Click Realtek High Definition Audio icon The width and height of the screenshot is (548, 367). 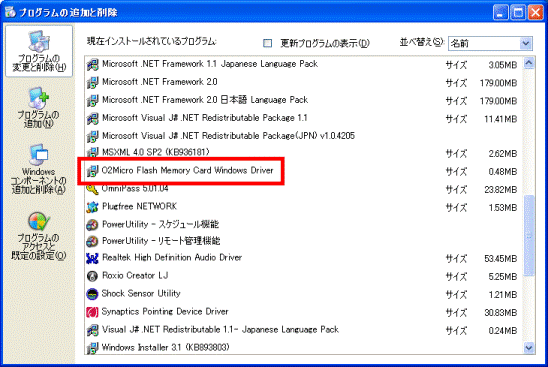[92, 258]
